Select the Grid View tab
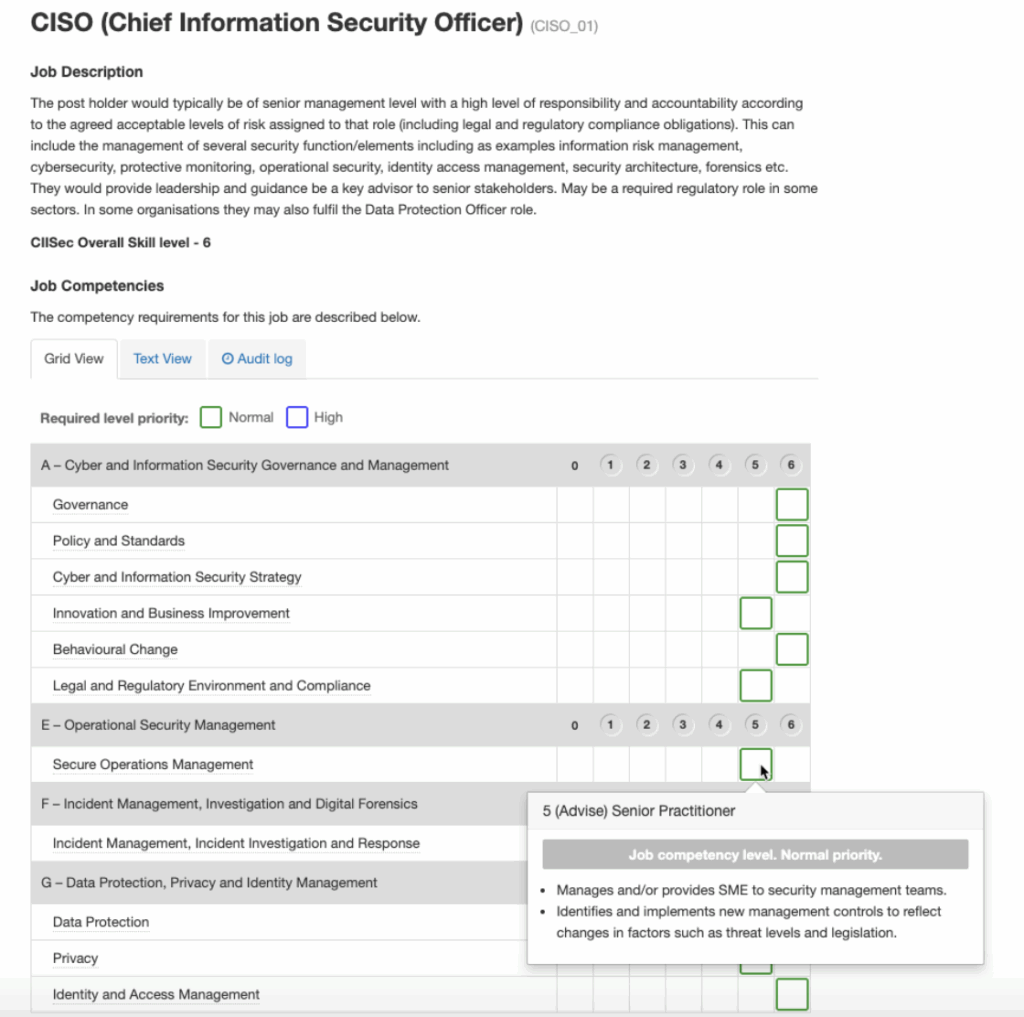The image size is (1024, 1017). click(74, 359)
